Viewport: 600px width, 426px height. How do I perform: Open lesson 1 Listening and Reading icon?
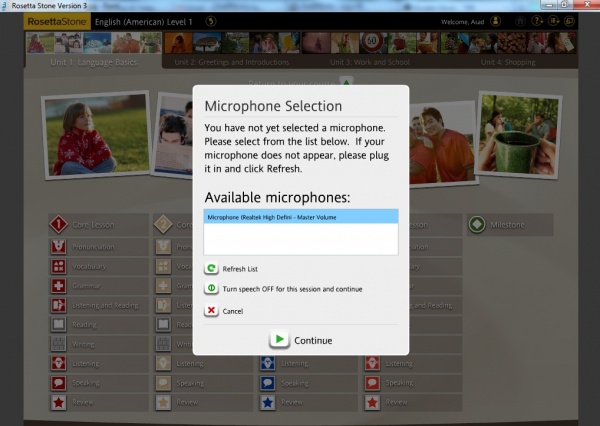[59, 305]
